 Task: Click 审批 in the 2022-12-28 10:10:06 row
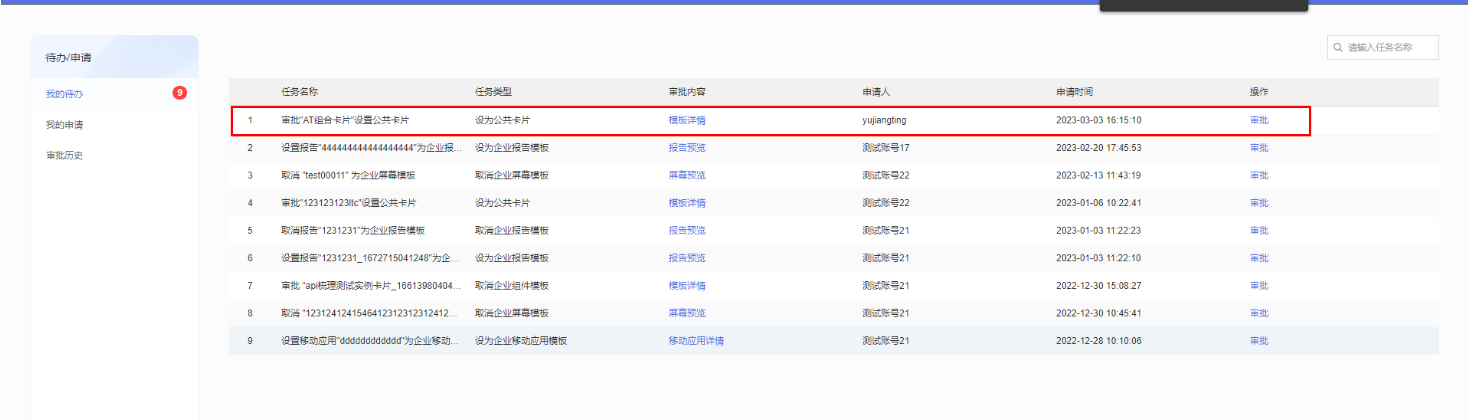click(1259, 341)
